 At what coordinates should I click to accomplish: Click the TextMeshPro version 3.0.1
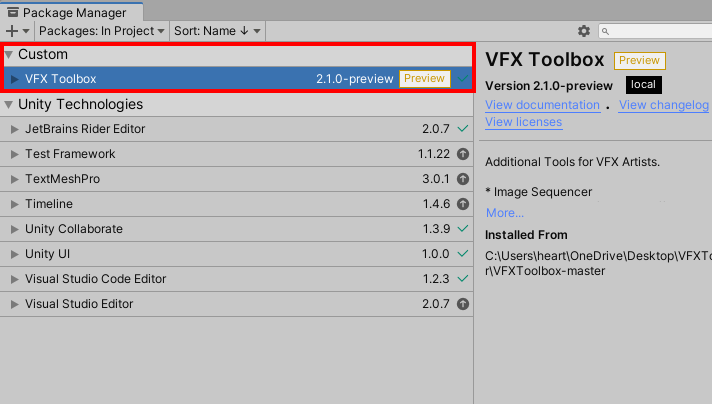point(436,179)
